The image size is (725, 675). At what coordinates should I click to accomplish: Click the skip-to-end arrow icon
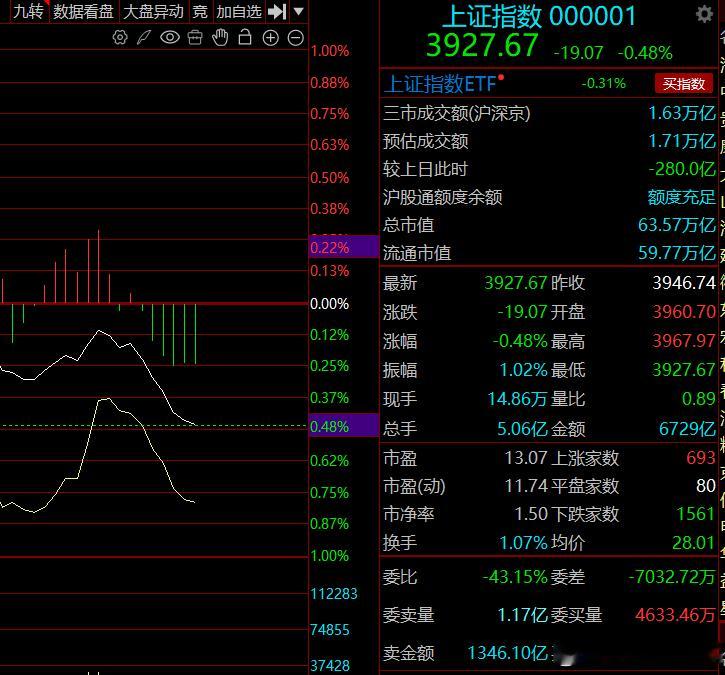(277, 12)
